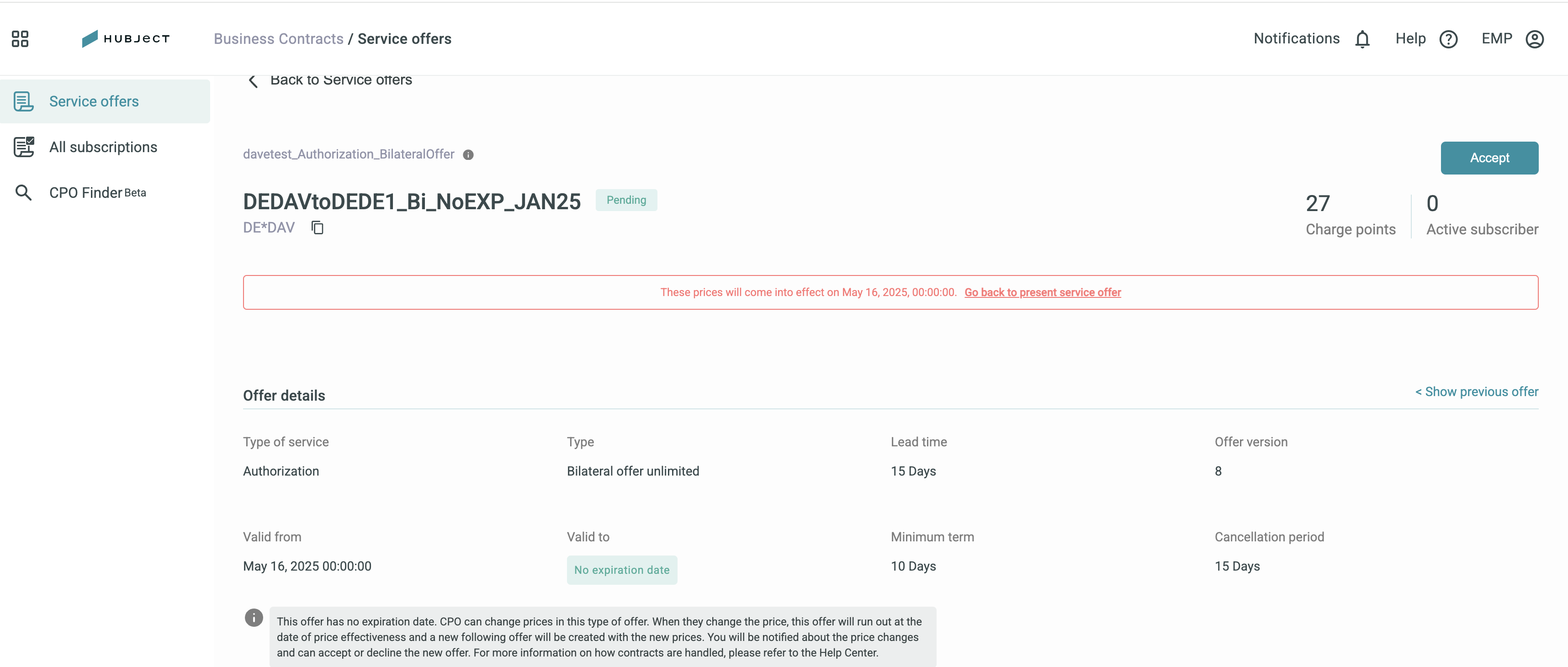The image size is (1568, 667).
Task: Click Minimum term value 10 Days
Action: click(x=913, y=566)
